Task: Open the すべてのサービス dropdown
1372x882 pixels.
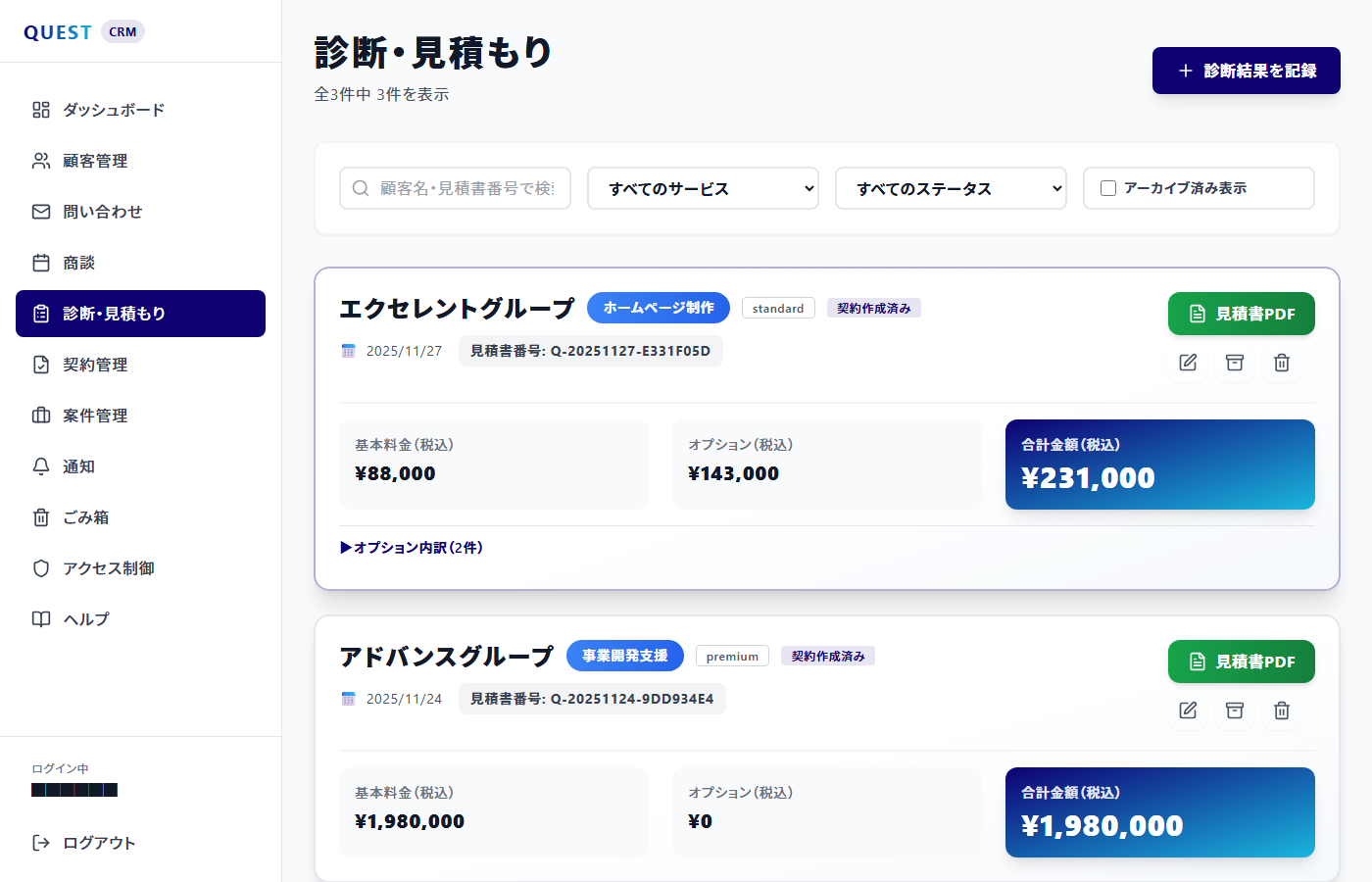Action: [702, 188]
